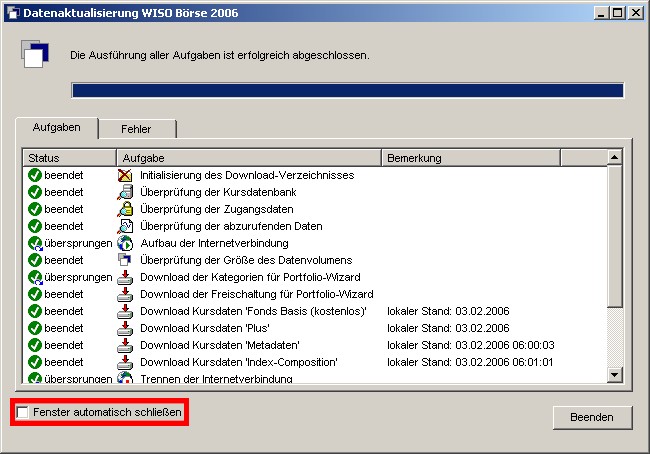Click green check status of Initialisierung row
Viewport: 650px width, 454px height.
pyautogui.click(x=35, y=175)
